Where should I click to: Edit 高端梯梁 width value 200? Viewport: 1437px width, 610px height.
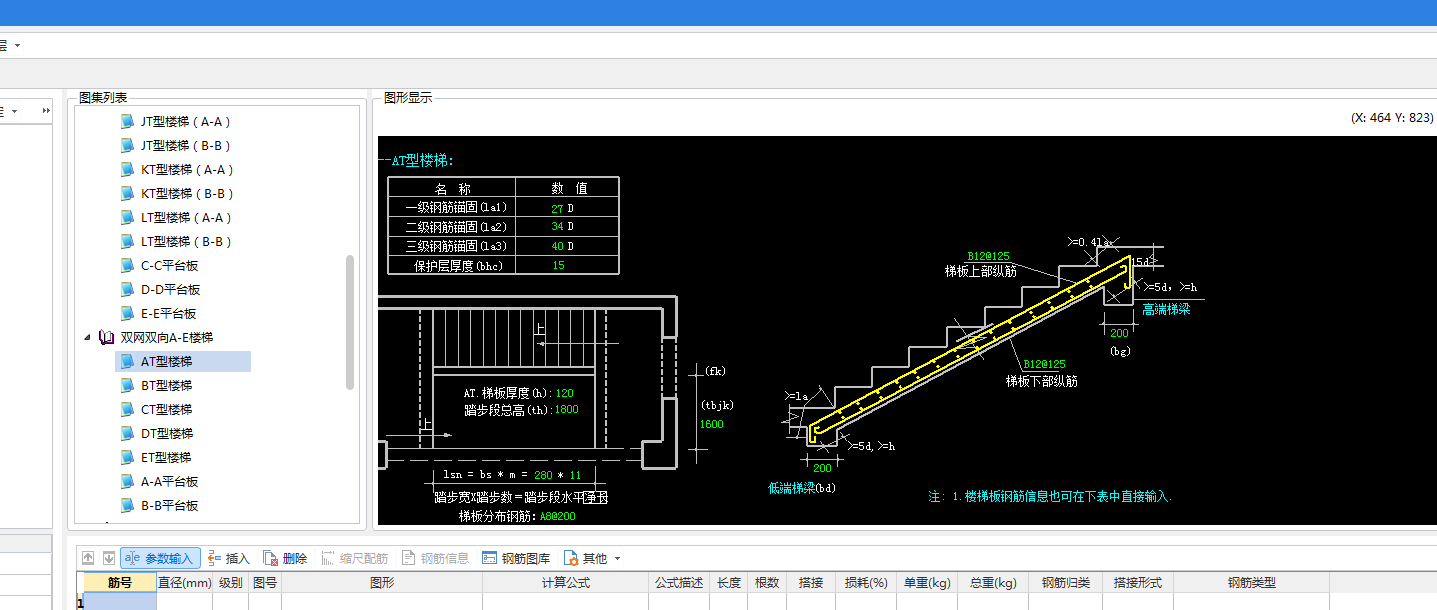click(x=1119, y=333)
